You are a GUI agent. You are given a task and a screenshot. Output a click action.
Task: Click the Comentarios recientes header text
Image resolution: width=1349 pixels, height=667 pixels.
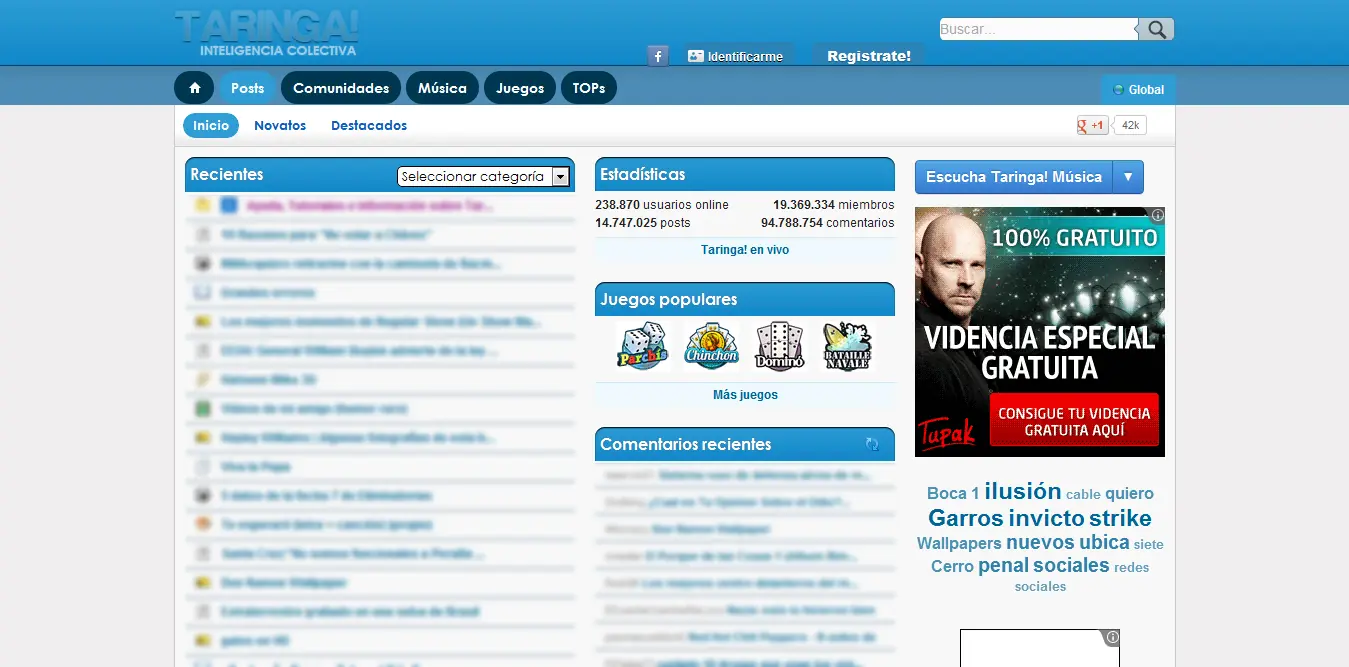coord(686,444)
